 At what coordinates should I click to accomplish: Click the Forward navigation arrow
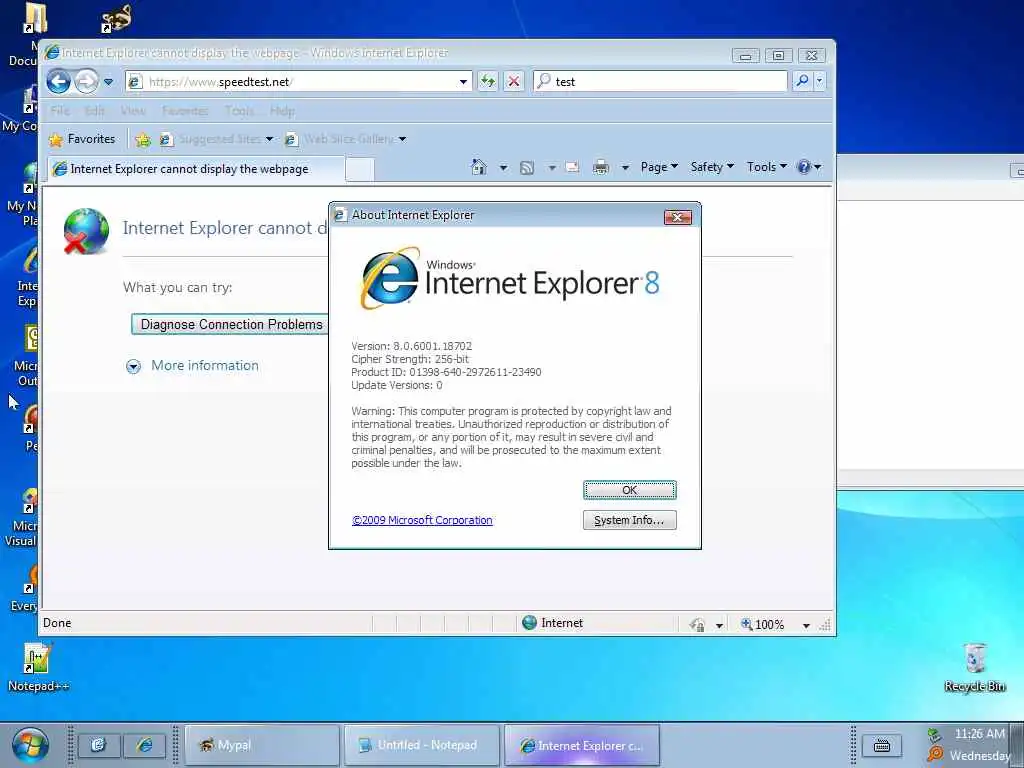pyautogui.click(x=86, y=82)
